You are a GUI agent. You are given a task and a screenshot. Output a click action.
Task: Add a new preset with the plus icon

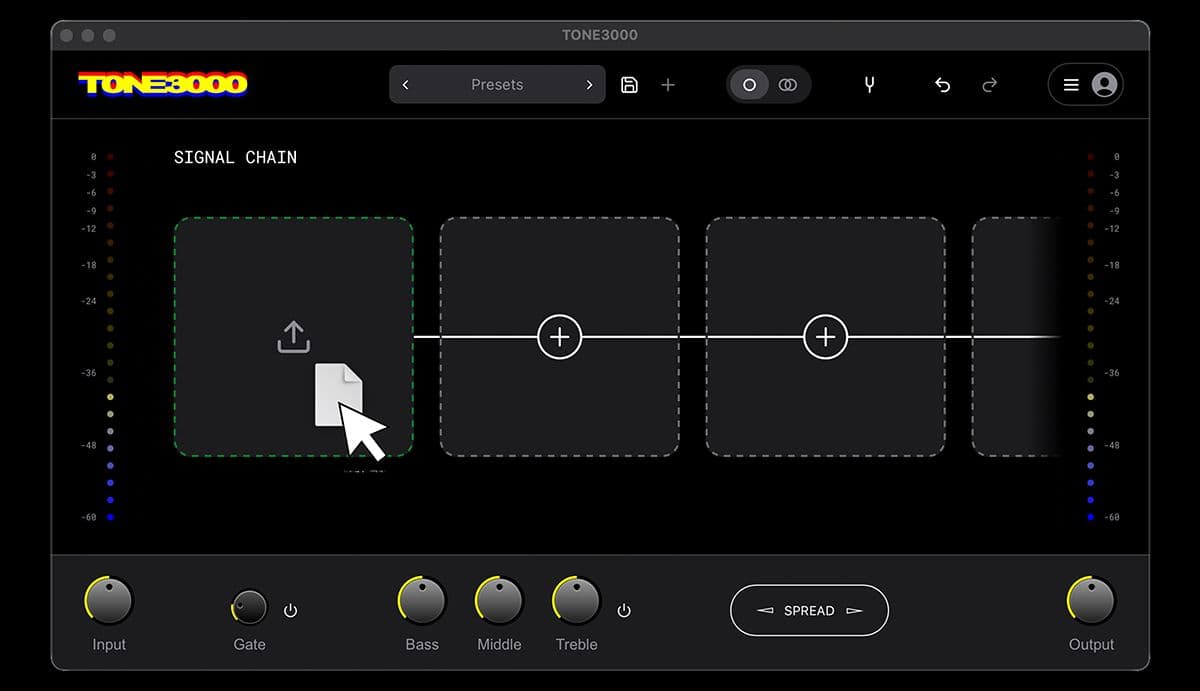[x=668, y=85]
